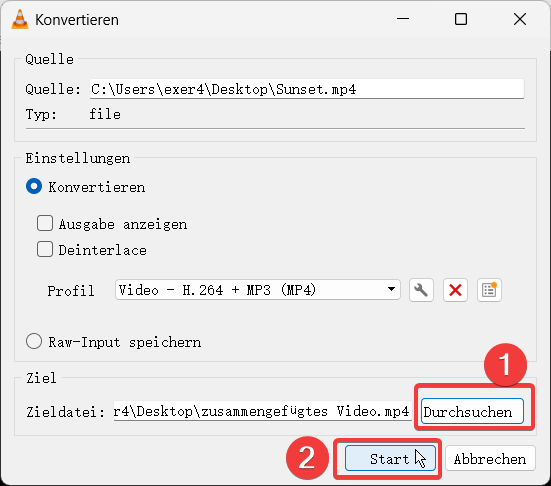
Task: Create a new profile with the list icon
Action: pyautogui.click(x=489, y=290)
